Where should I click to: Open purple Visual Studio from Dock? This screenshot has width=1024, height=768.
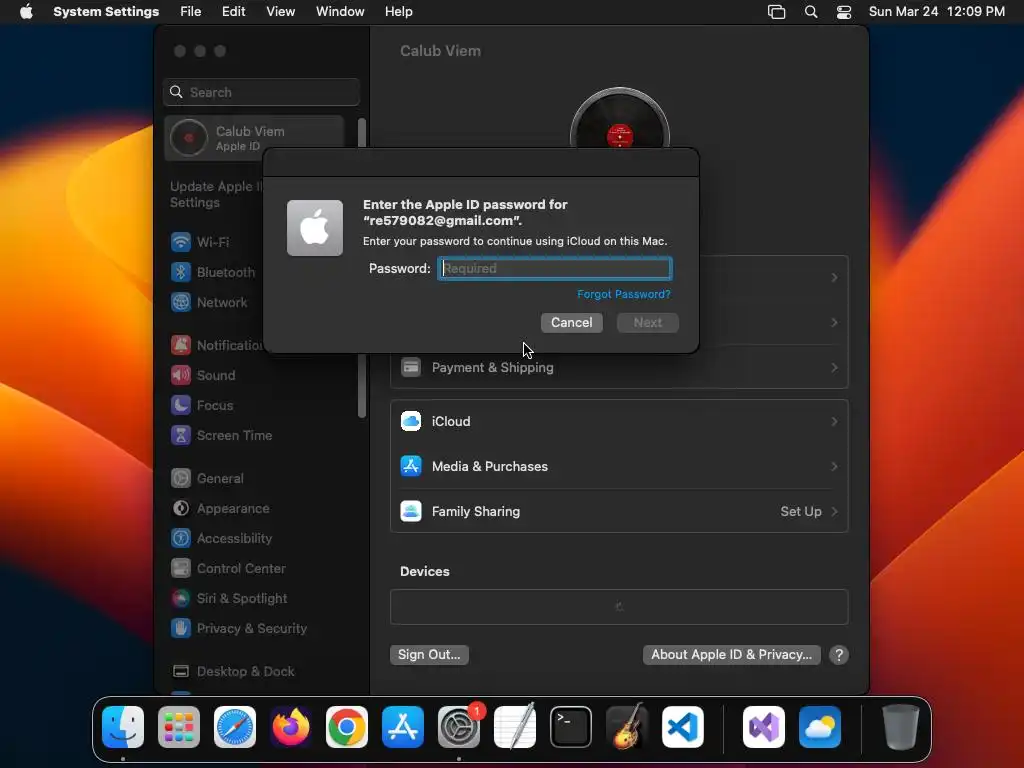(x=763, y=727)
